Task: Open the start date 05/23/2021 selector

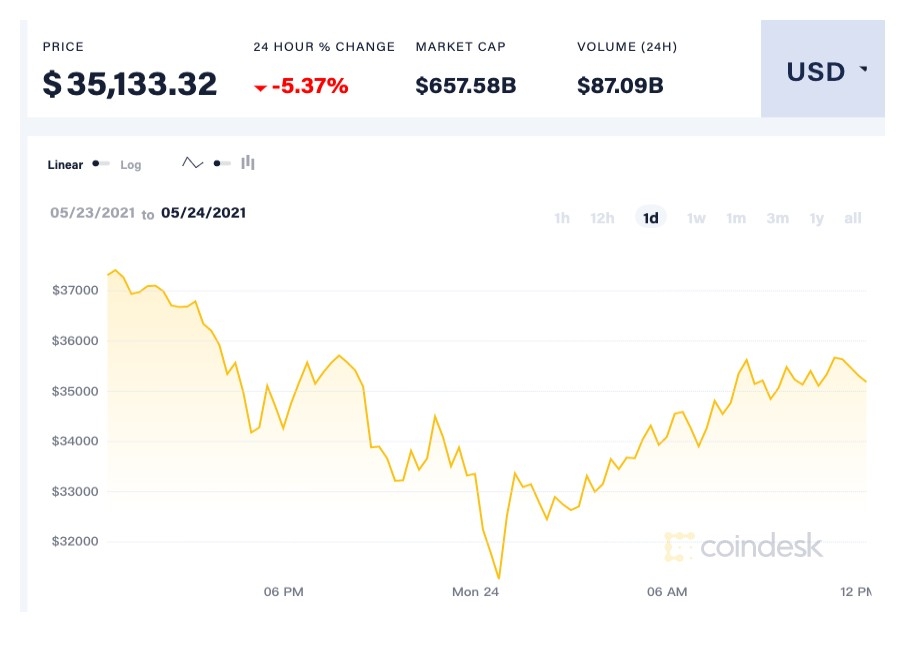Action: 92,213
